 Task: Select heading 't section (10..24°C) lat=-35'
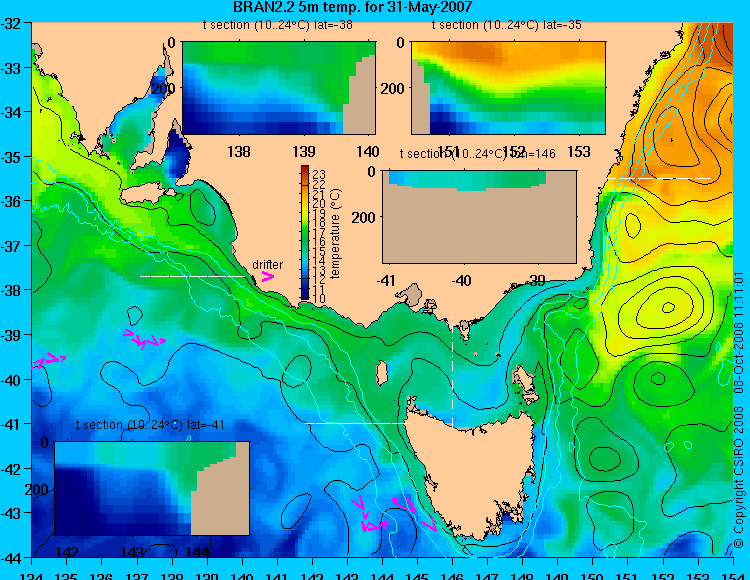click(507, 25)
